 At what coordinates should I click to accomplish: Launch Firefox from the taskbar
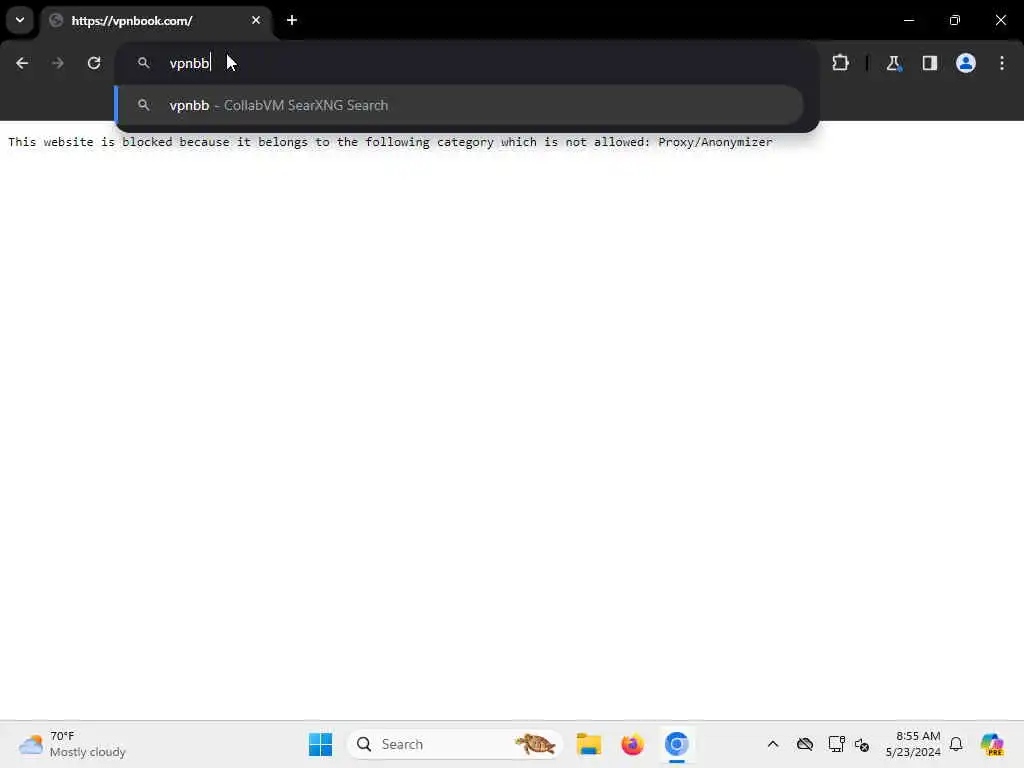(632, 744)
